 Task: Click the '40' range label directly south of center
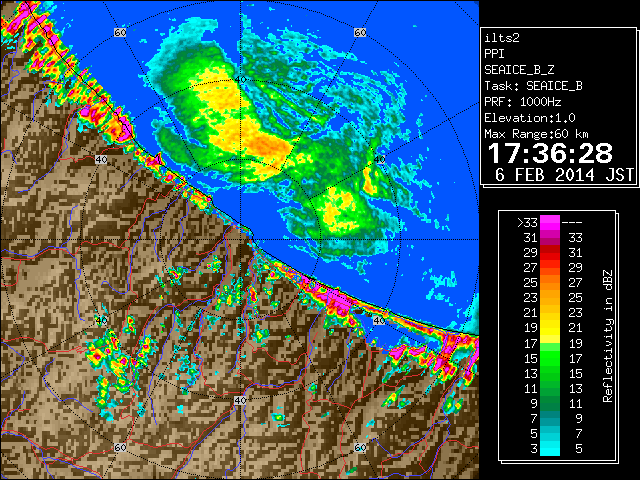[240, 400]
